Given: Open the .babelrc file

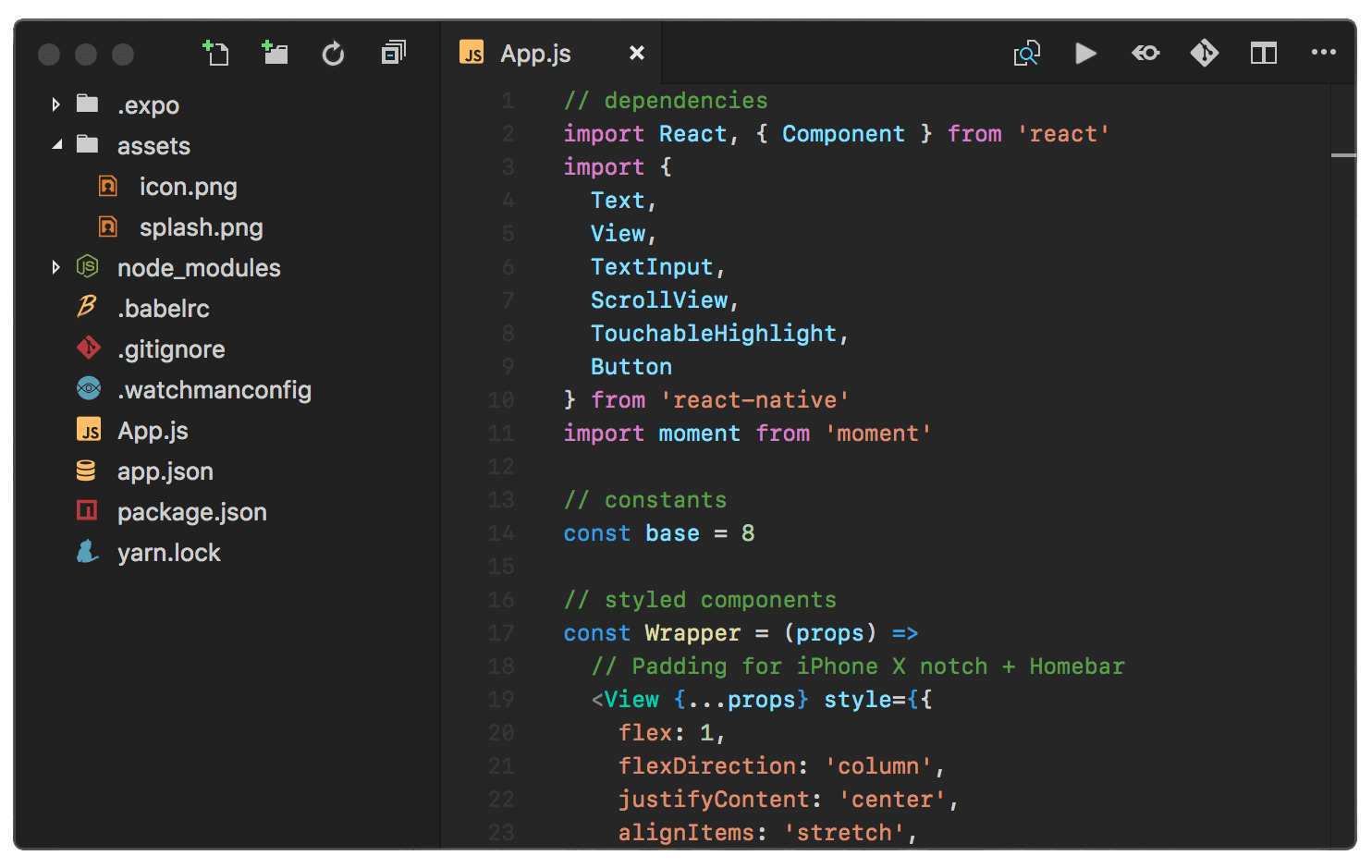Looking at the screenshot, I should 164,309.
